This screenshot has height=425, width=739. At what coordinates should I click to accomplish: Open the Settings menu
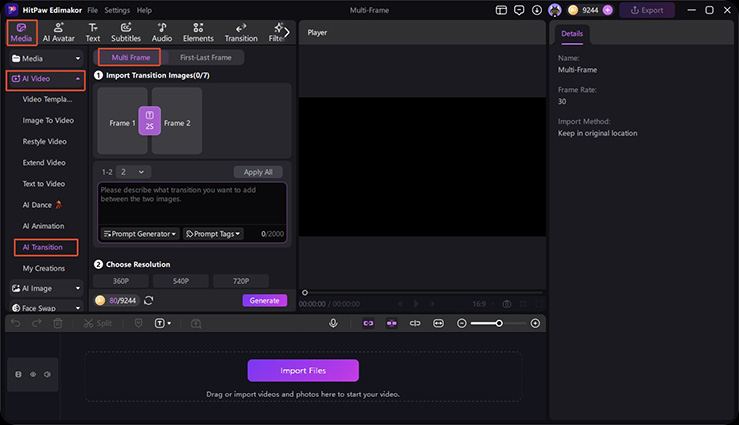click(x=117, y=10)
